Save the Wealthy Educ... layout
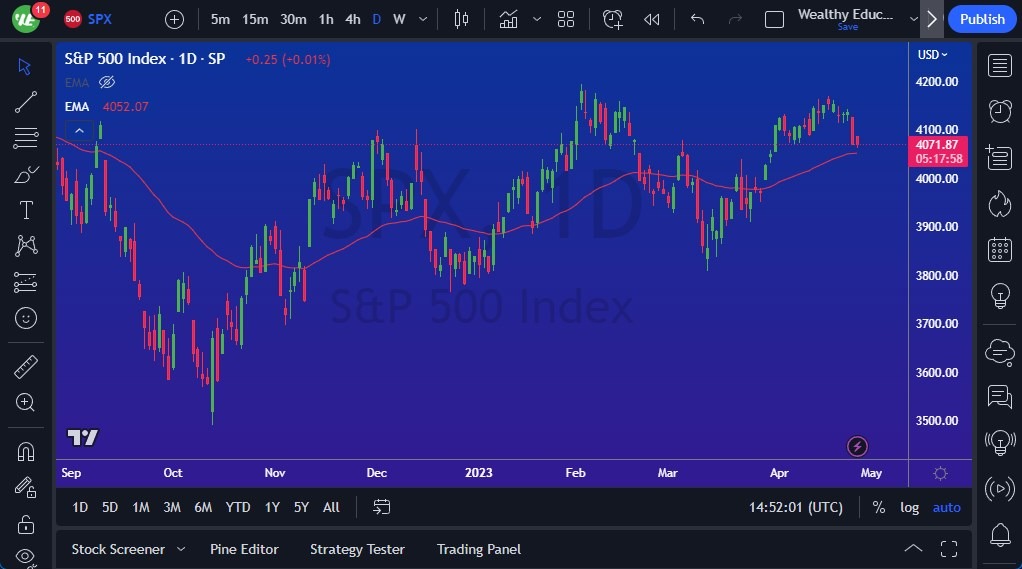 [848, 27]
